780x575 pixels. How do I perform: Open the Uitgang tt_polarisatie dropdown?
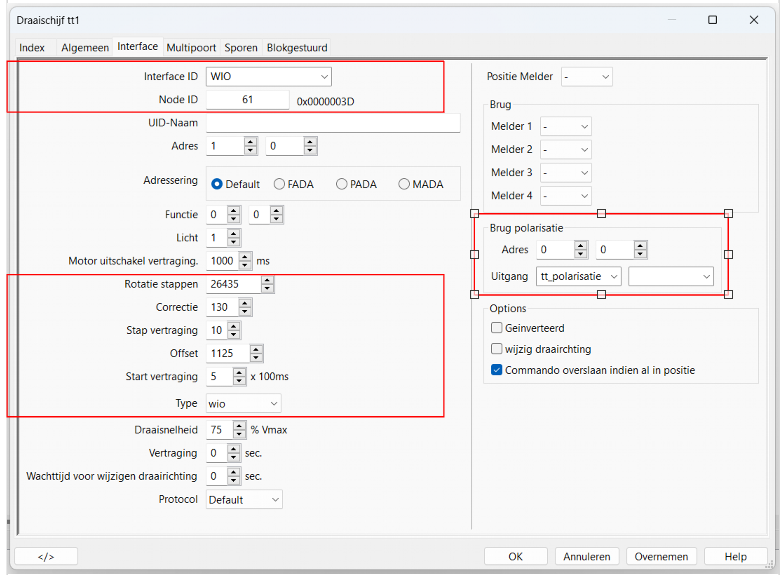click(x=579, y=276)
